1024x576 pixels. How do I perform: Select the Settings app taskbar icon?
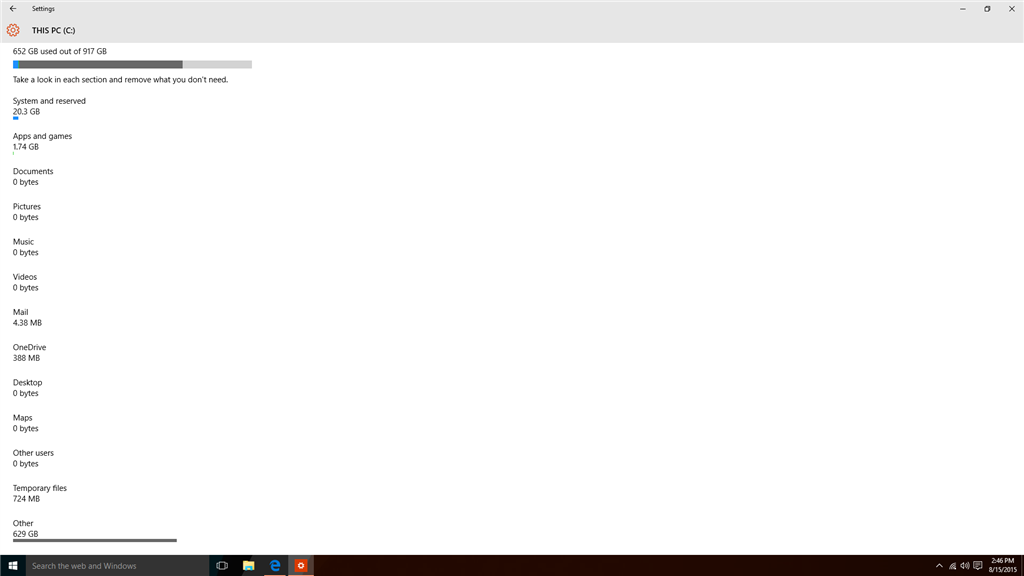tap(301, 566)
